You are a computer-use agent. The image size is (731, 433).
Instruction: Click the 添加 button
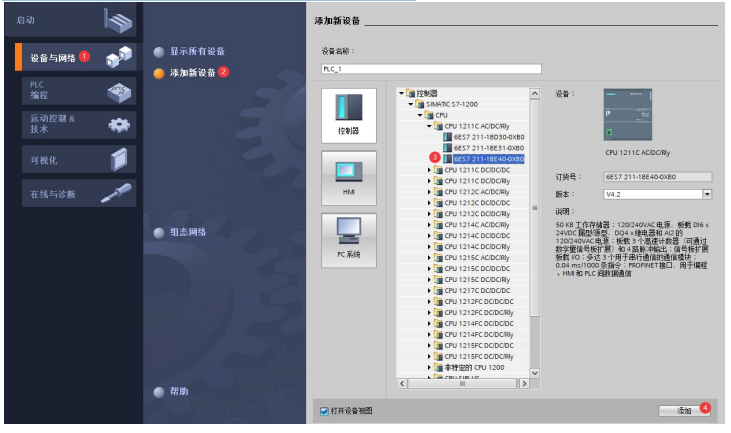coord(684,411)
